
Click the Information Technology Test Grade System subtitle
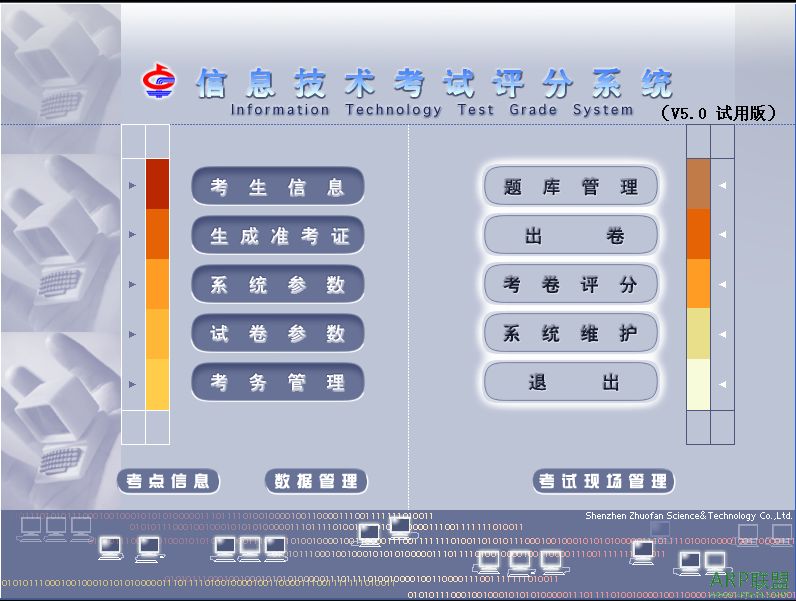pyautogui.click(x=432, y=110)
